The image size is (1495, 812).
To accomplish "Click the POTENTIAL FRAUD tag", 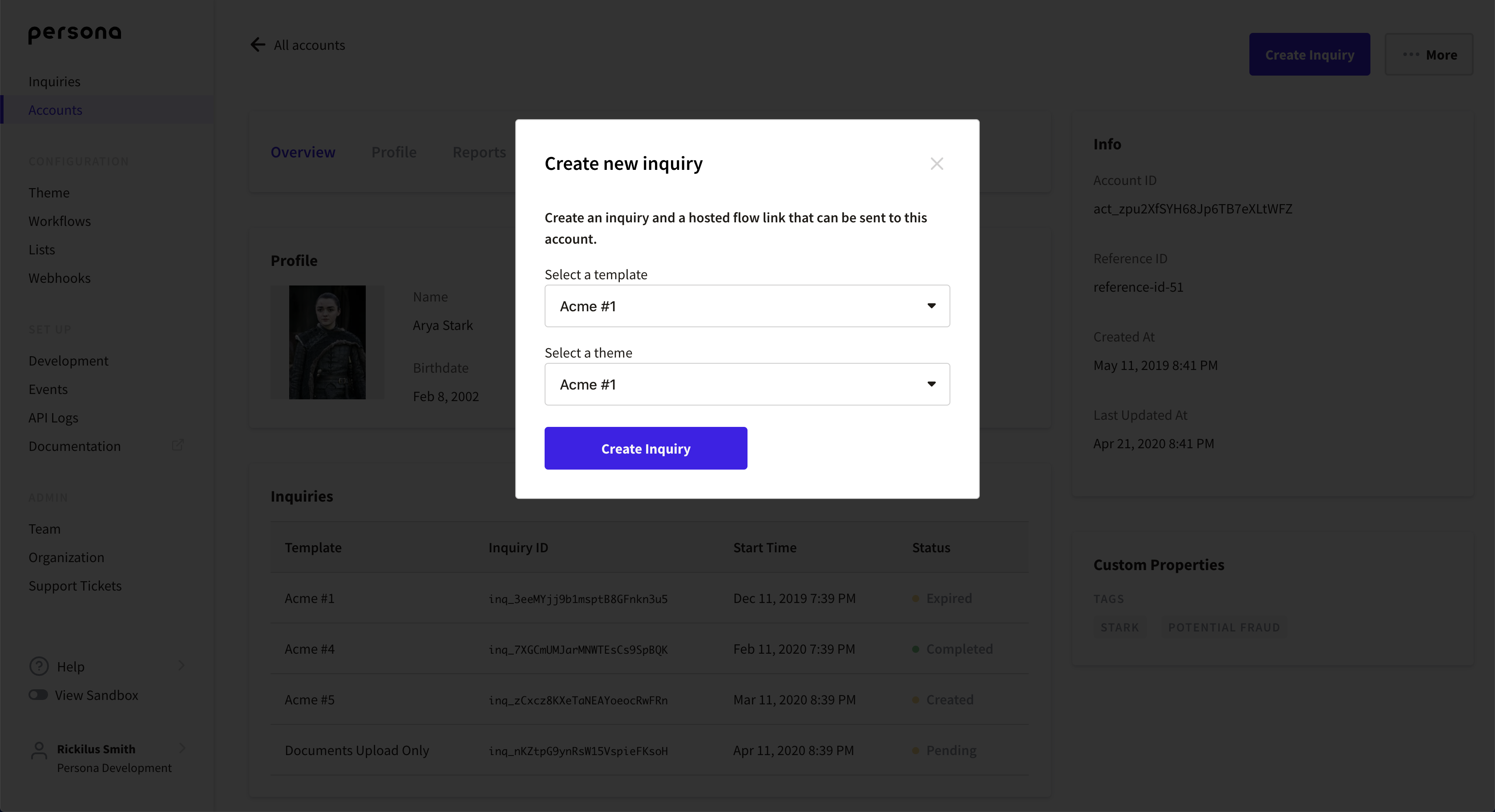I will click(x=1224, y=627).
